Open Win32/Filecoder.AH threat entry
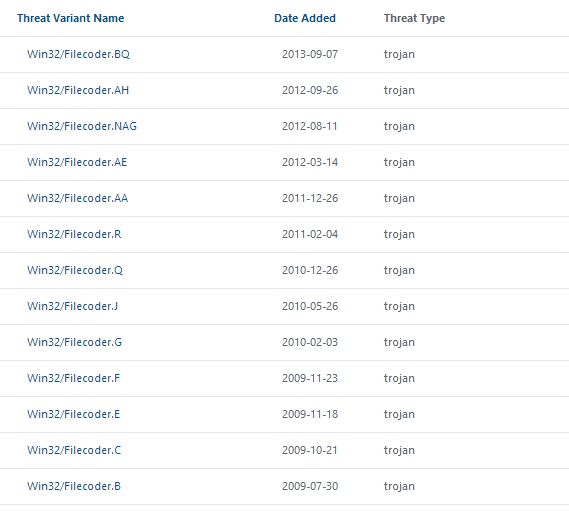The height and width of the screenshot is (518, 569). click(x=78, y=90)
